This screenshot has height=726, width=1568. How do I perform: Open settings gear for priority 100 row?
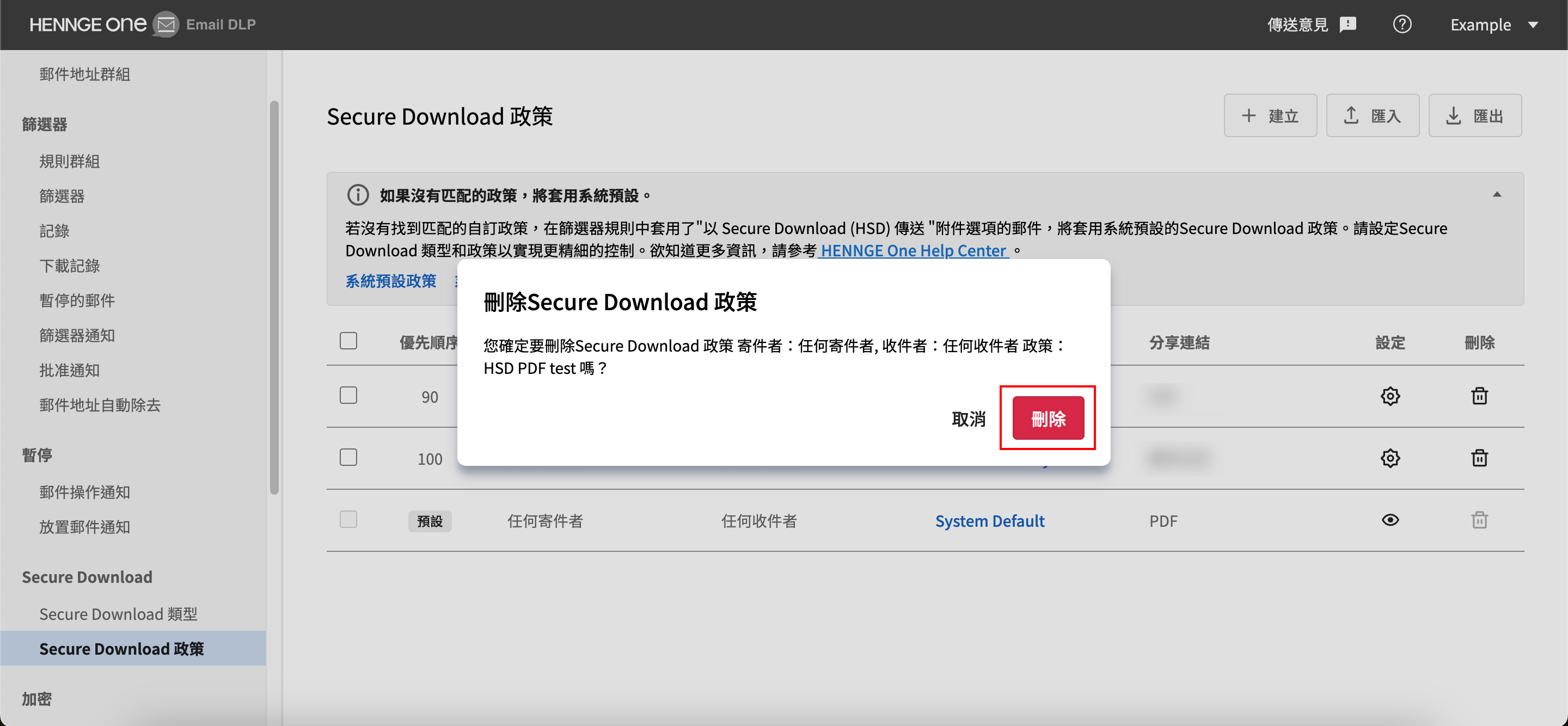click(x=1389, y=458)
